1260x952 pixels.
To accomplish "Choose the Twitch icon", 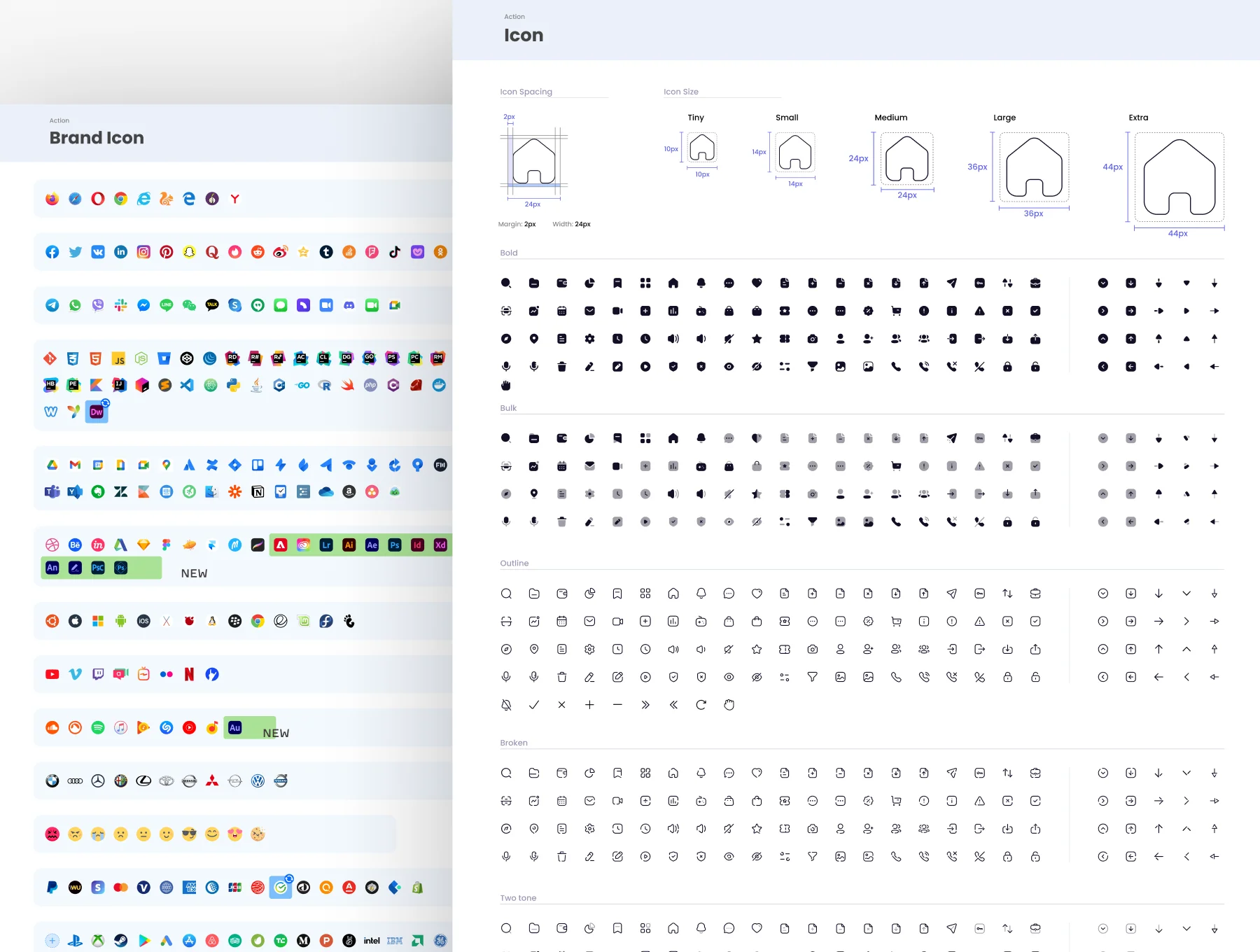I will pyautogui.click(x=98, y=674).
